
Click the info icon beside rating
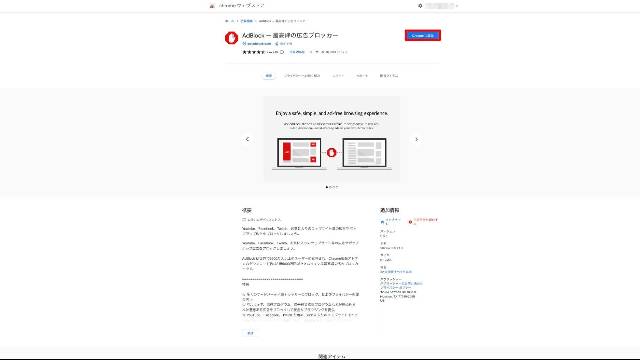coord(282,52)
